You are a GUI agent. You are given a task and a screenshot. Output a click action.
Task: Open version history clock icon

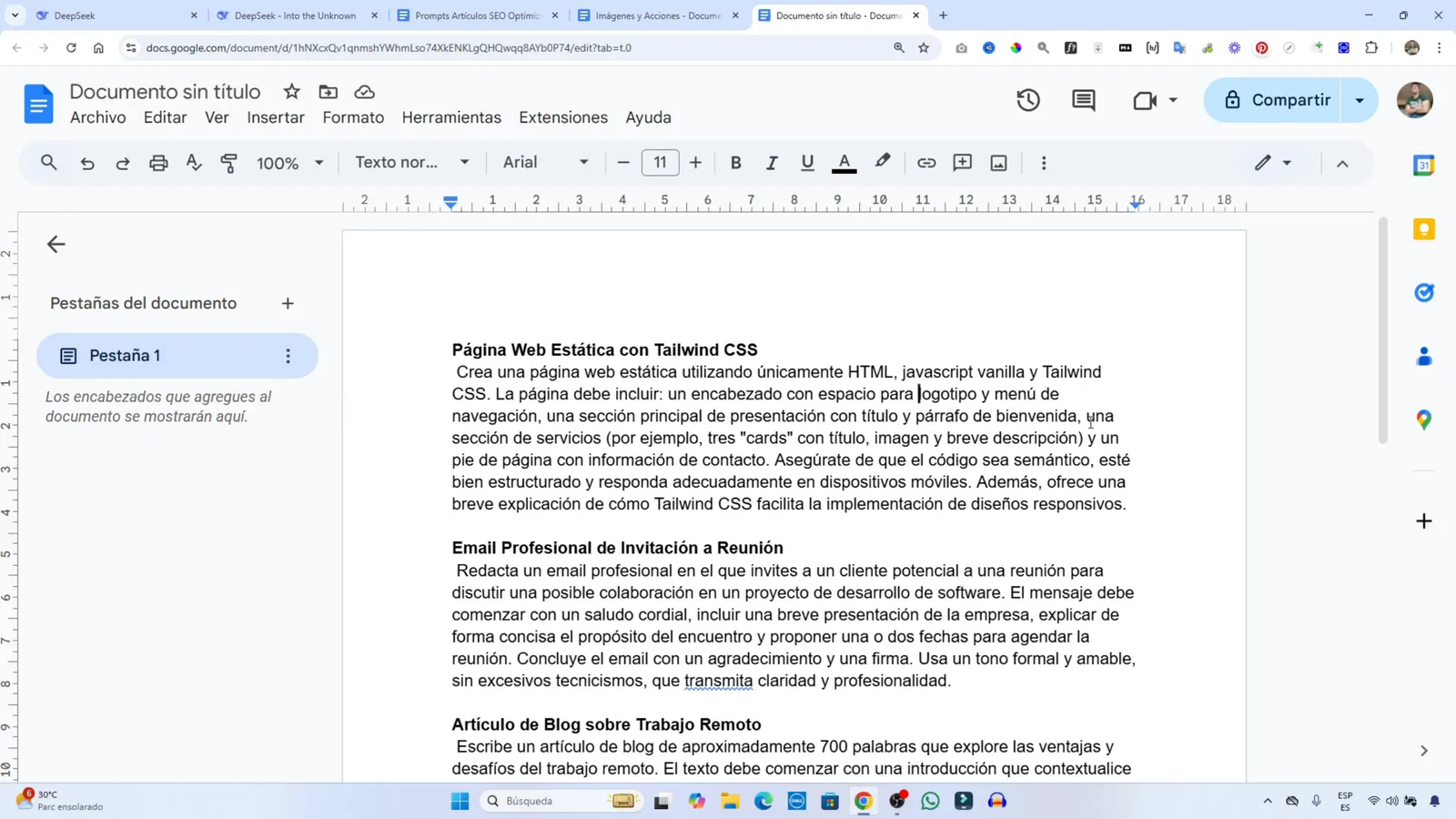pyautogui.click(x=1028, y=100)
